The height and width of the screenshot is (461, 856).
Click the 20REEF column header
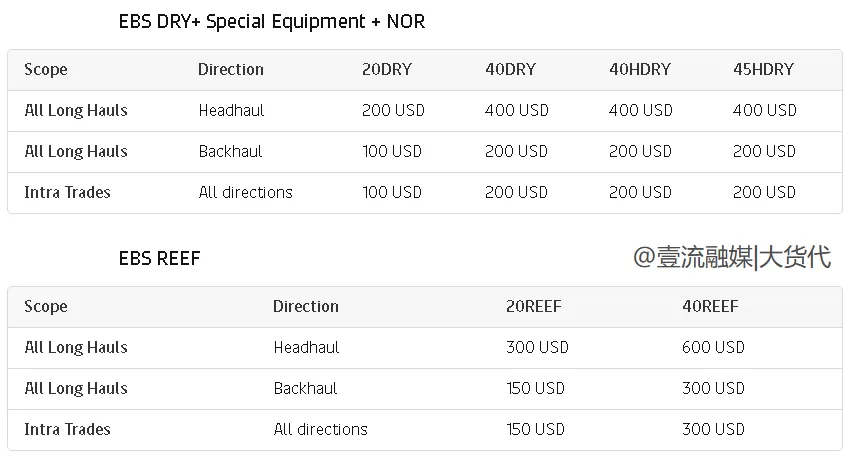533,307
